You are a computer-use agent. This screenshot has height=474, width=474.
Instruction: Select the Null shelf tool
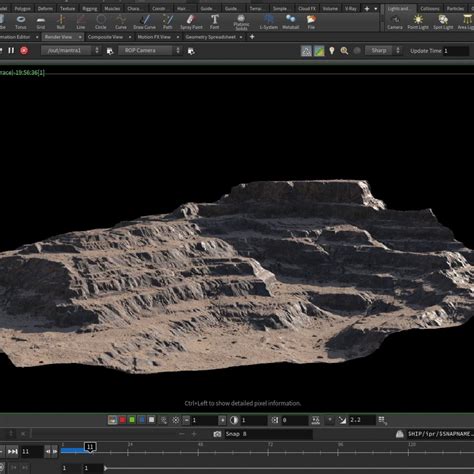[x=61, y=22]
